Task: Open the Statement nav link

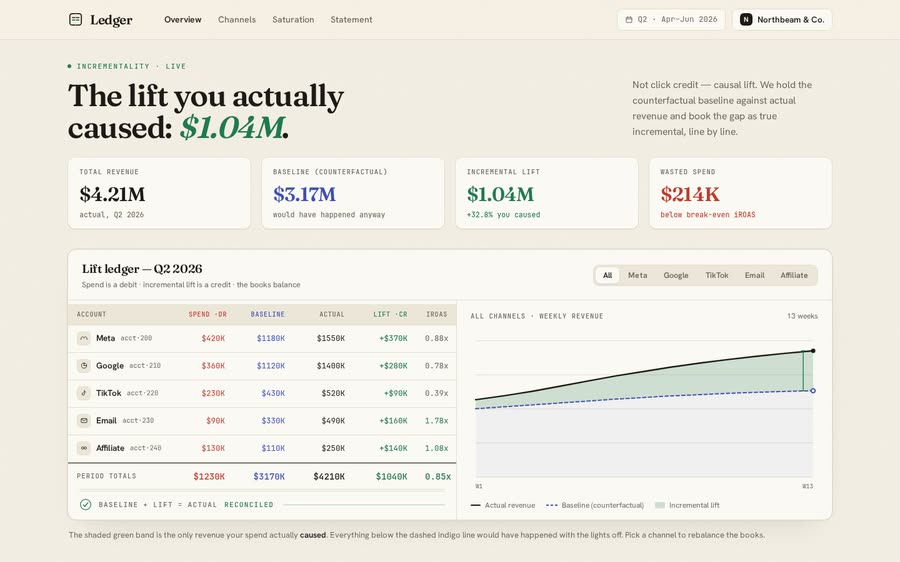Action: tap(351, 20)
